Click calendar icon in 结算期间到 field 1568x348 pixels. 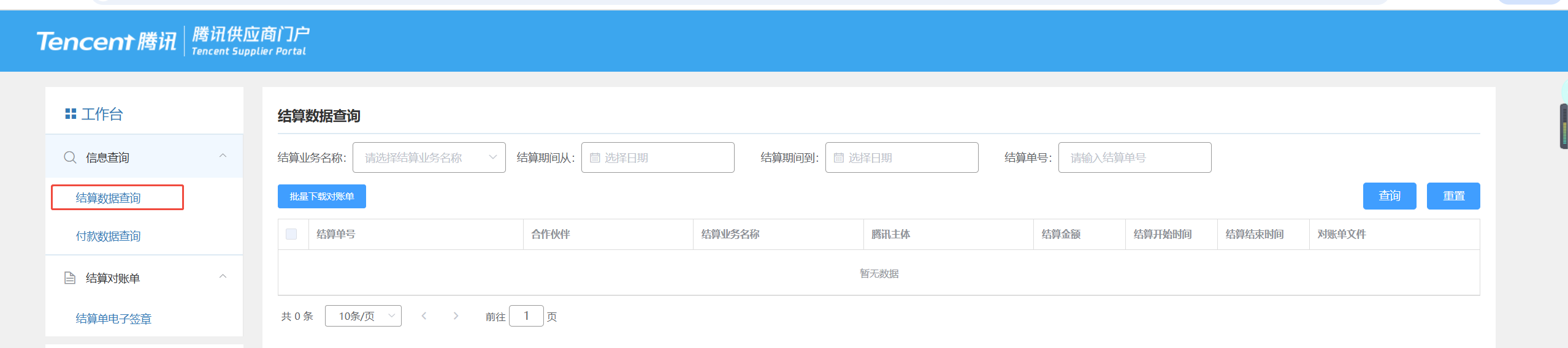(839, 158)
